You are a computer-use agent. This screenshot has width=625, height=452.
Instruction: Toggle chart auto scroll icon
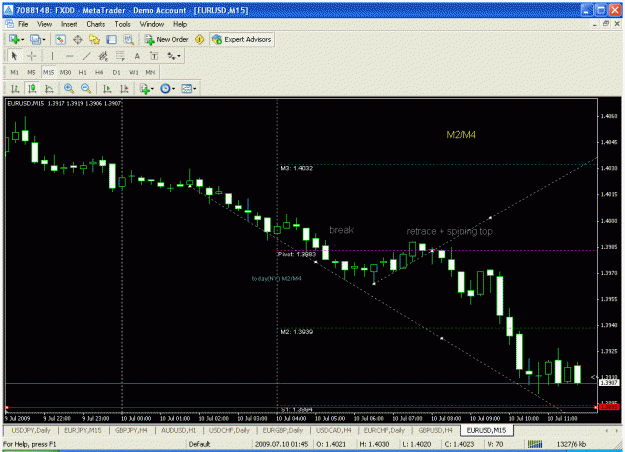[107, 88]
